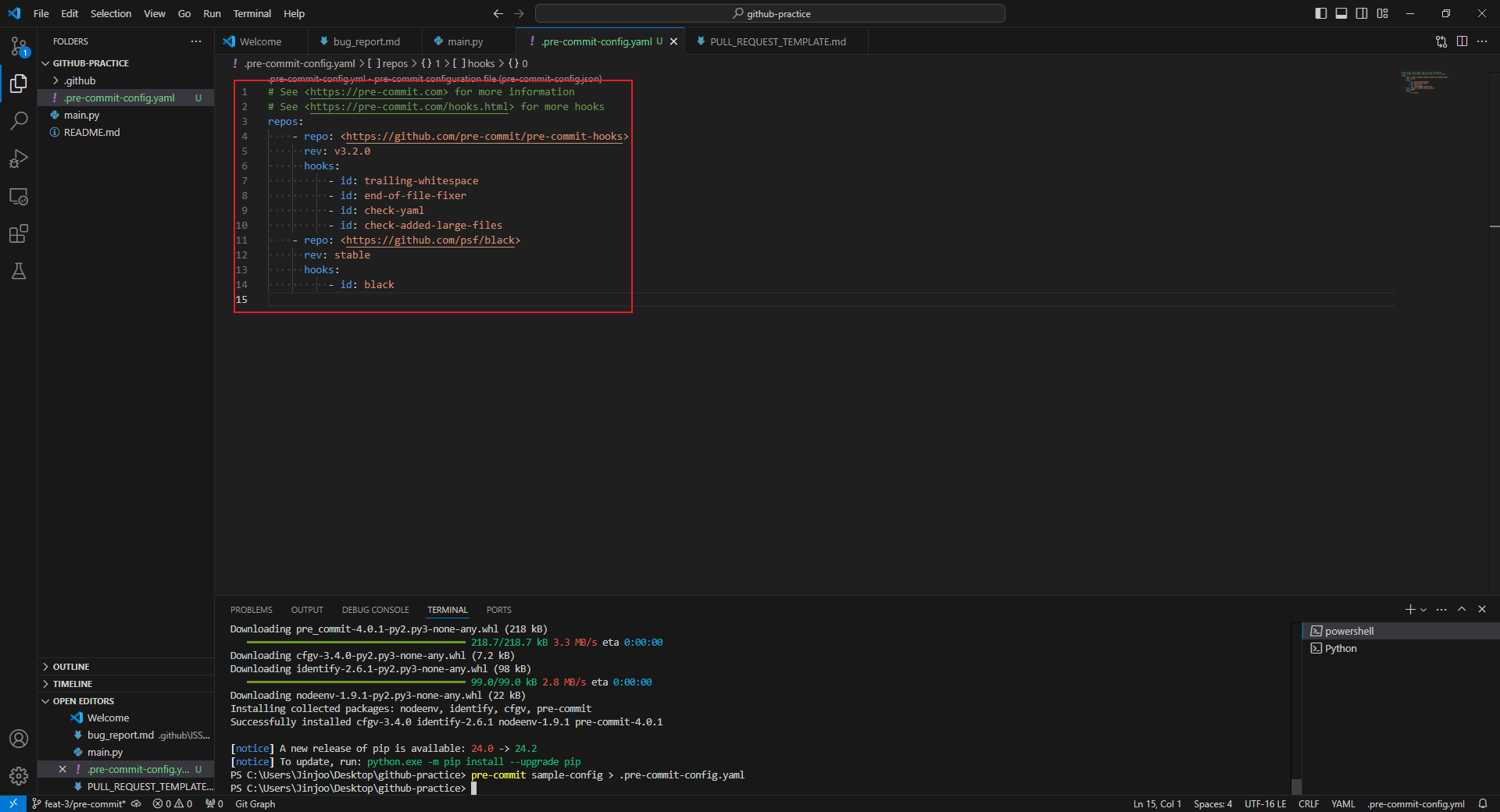Maximize the terminal panel size
Screen dimensions: 1500x812
click(1462, 609)
